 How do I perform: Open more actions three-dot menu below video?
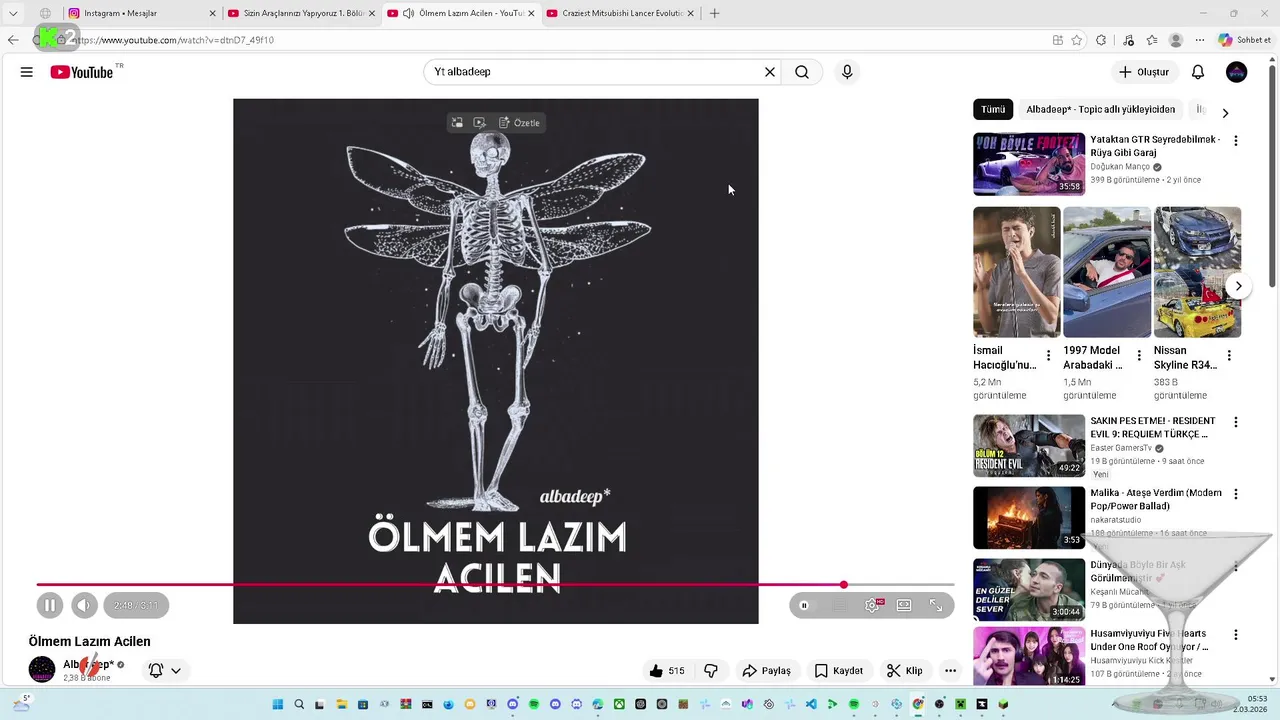point(950,671)
